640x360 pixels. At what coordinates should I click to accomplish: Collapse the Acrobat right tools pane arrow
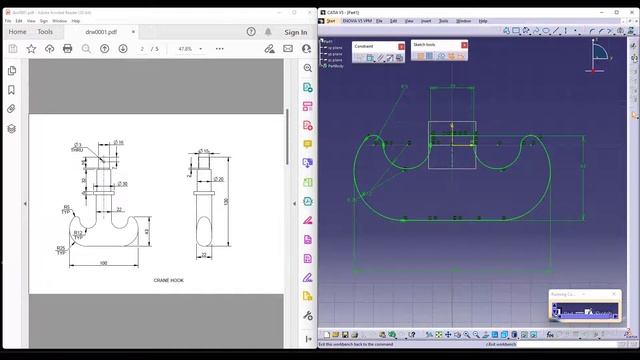(294, 203)
